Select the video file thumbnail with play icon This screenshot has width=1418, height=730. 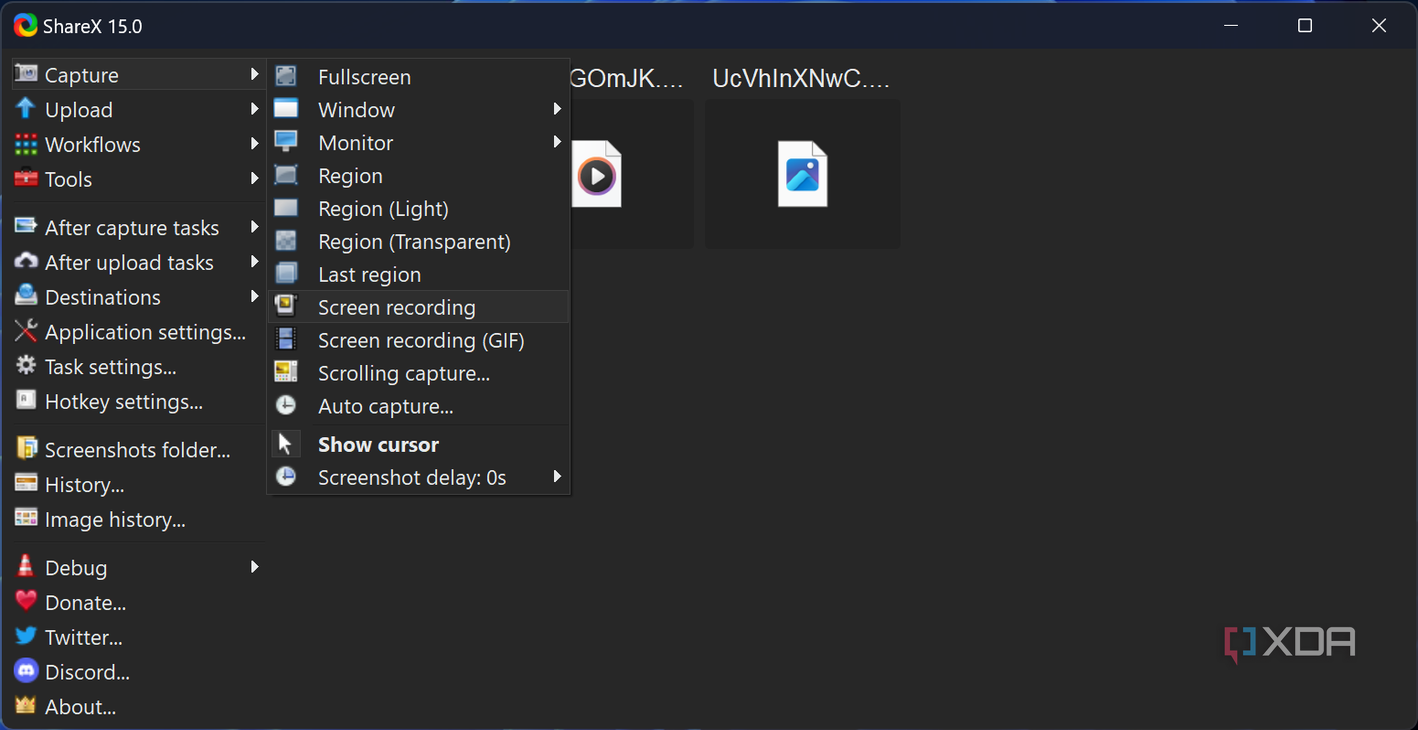[597, 174]
